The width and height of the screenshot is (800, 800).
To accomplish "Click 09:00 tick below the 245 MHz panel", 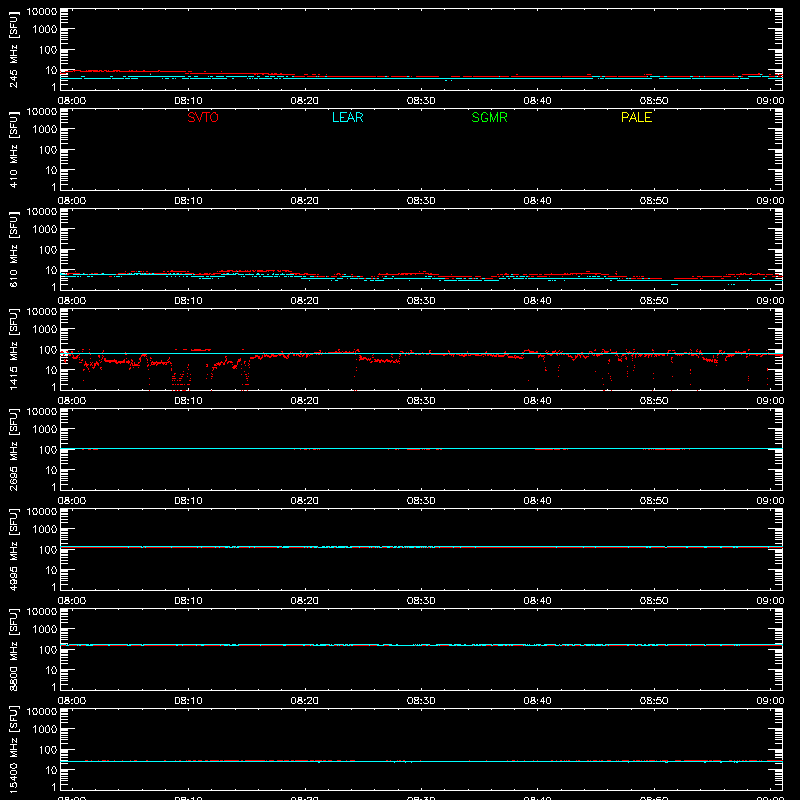I will click(x=770, y=101).
